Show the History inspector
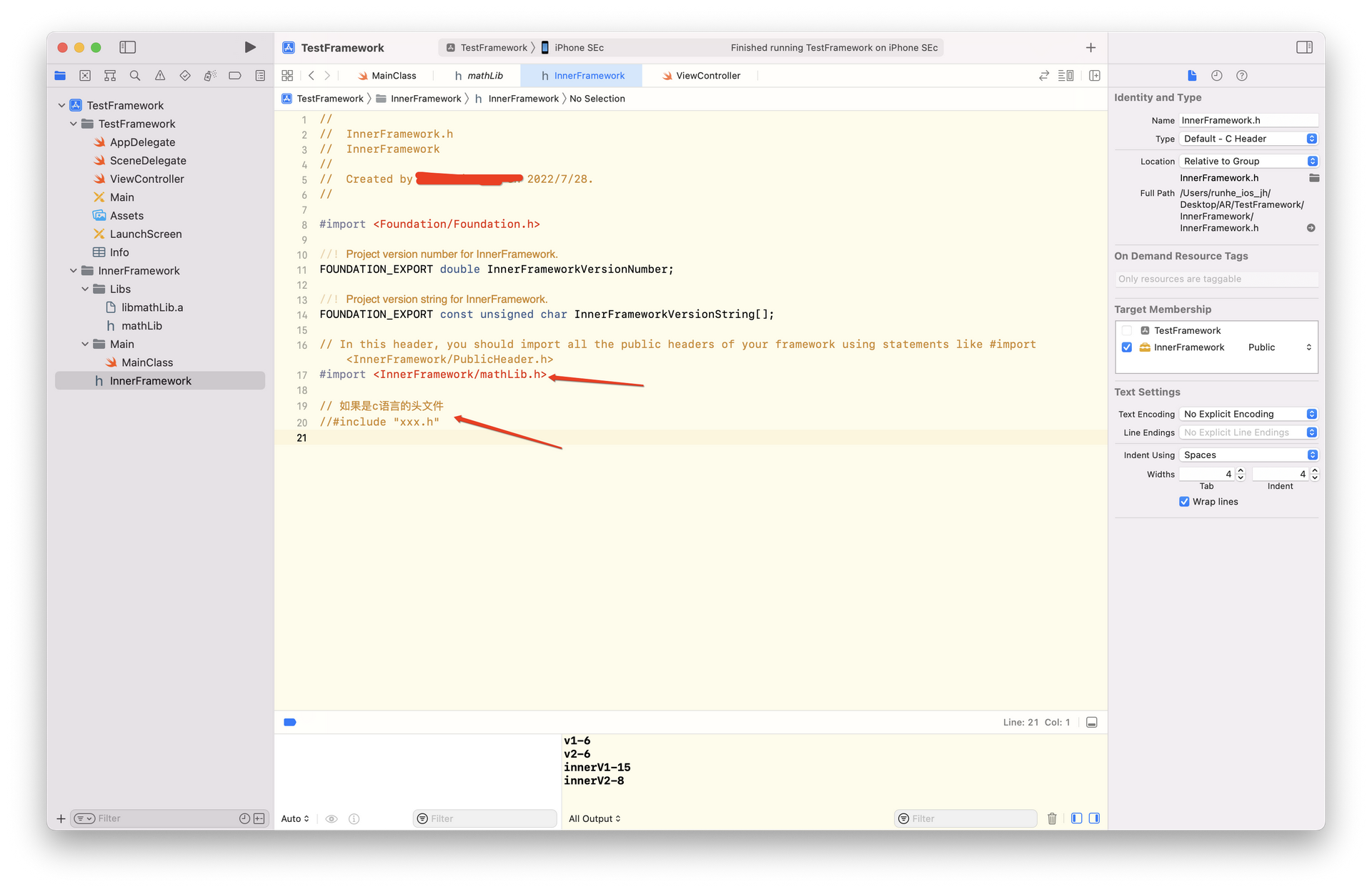 pyautogui.click(x=1217, y=76)
